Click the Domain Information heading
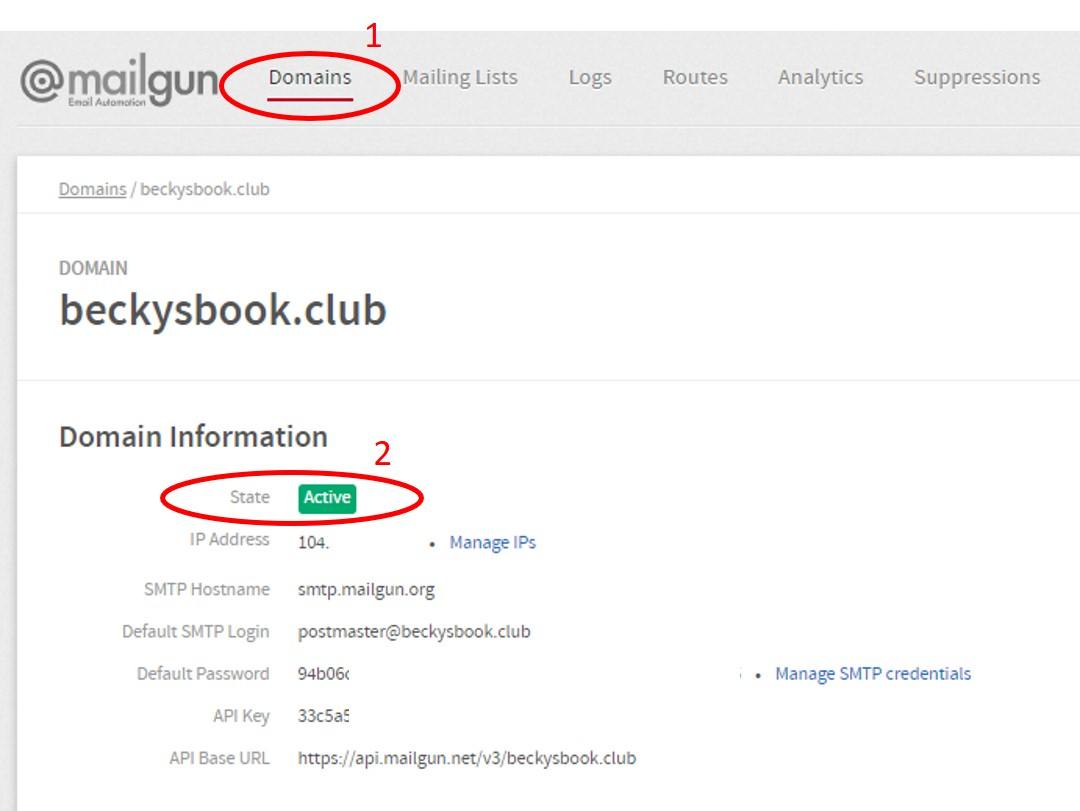The width and height of the screenshot is (1080, 811). [x=194, y=437]
